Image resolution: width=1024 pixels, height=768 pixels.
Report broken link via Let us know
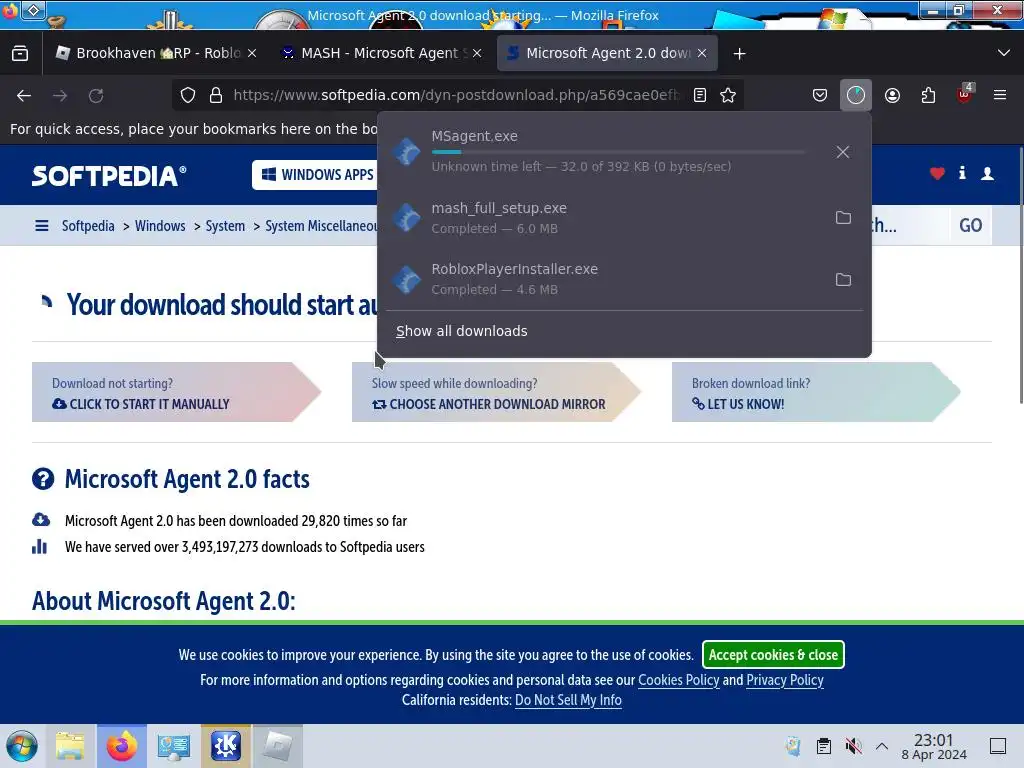pos(816,392)
